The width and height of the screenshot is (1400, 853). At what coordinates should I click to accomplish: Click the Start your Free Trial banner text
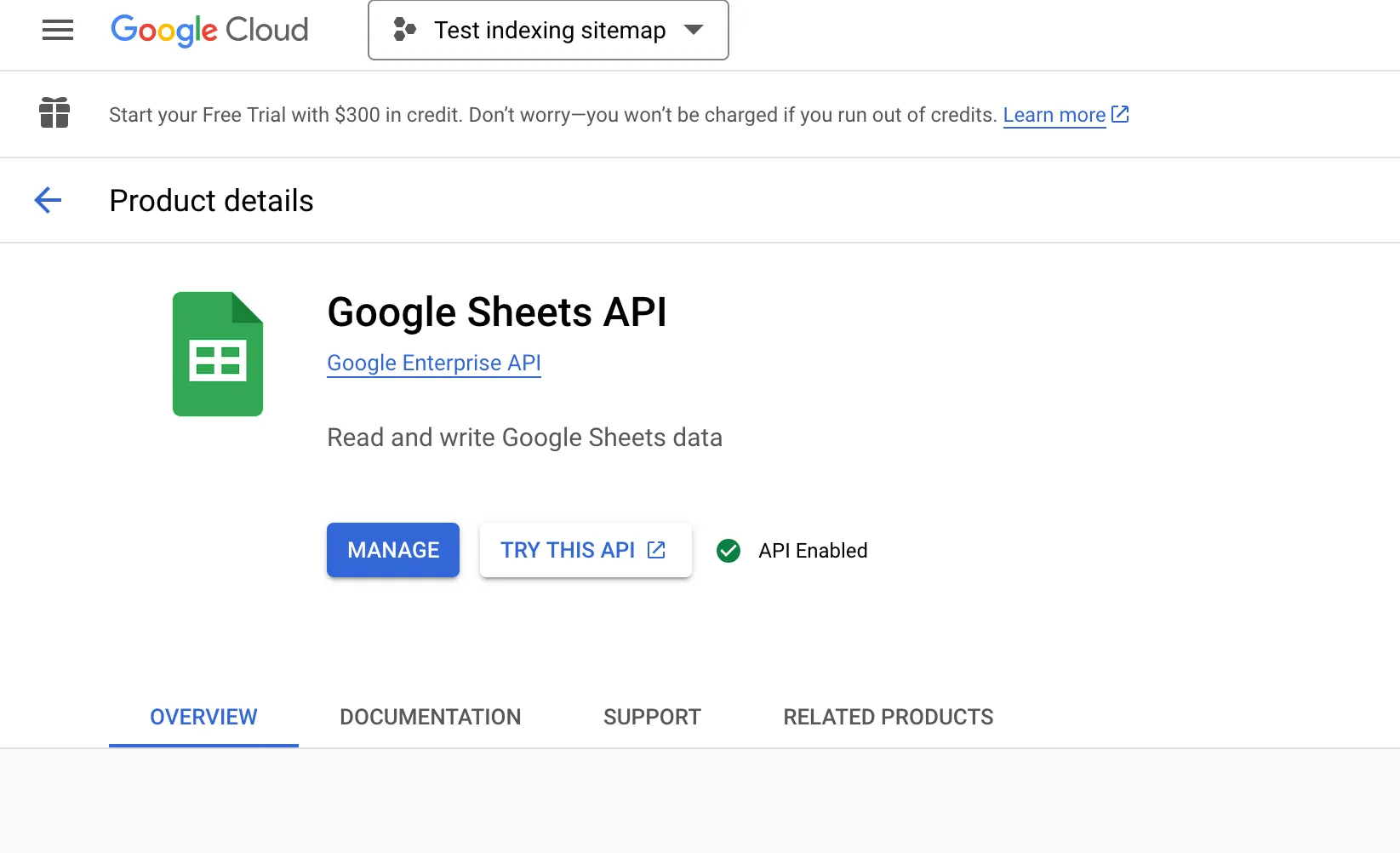(x=553, y=115)
